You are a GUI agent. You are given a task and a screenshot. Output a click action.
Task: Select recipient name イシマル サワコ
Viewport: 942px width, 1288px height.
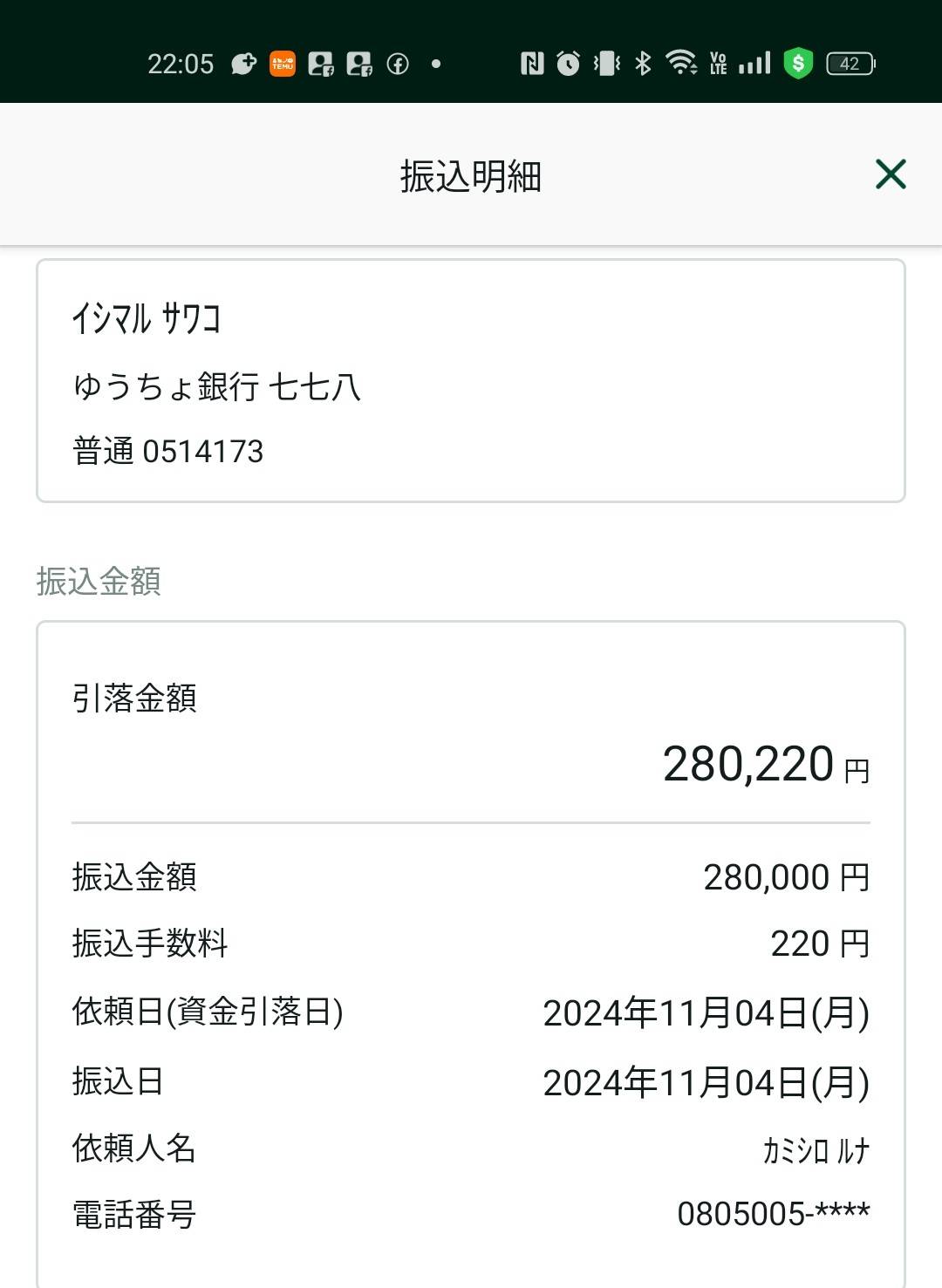[147, 318]
